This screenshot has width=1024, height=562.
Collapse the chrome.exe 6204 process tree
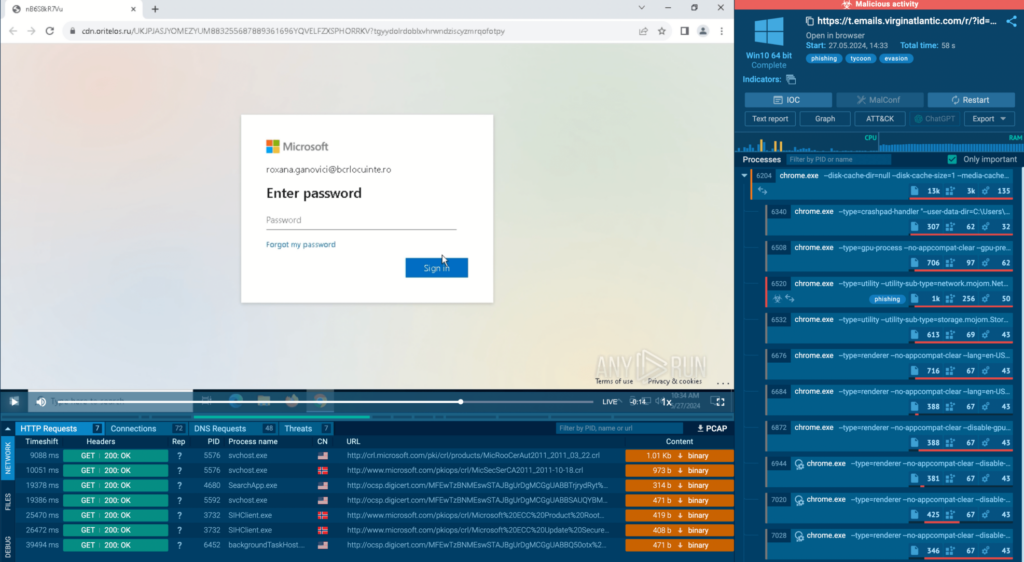(x=744, y=175)
